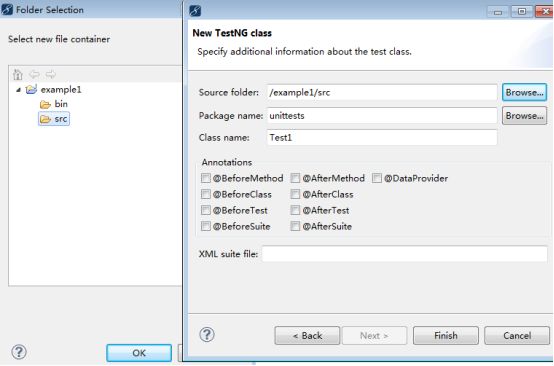Enable the @BeforeMethod annotation checkbox
This screenshot has height=366, width=554.
[206, 178]
